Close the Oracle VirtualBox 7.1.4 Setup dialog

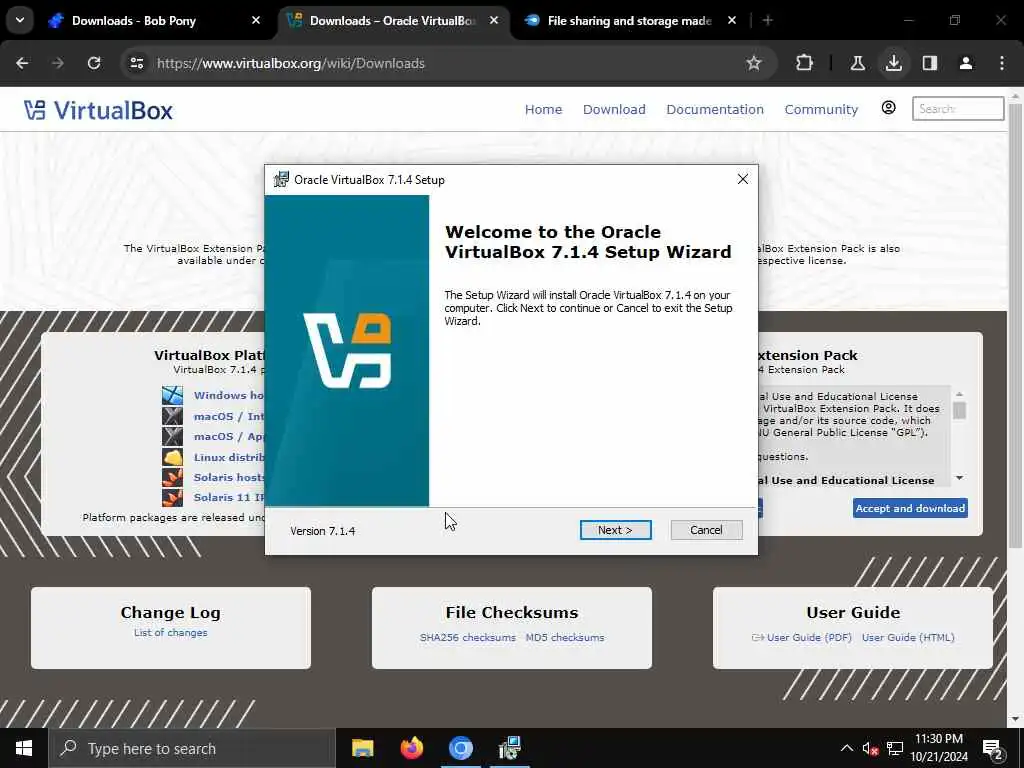743,179
